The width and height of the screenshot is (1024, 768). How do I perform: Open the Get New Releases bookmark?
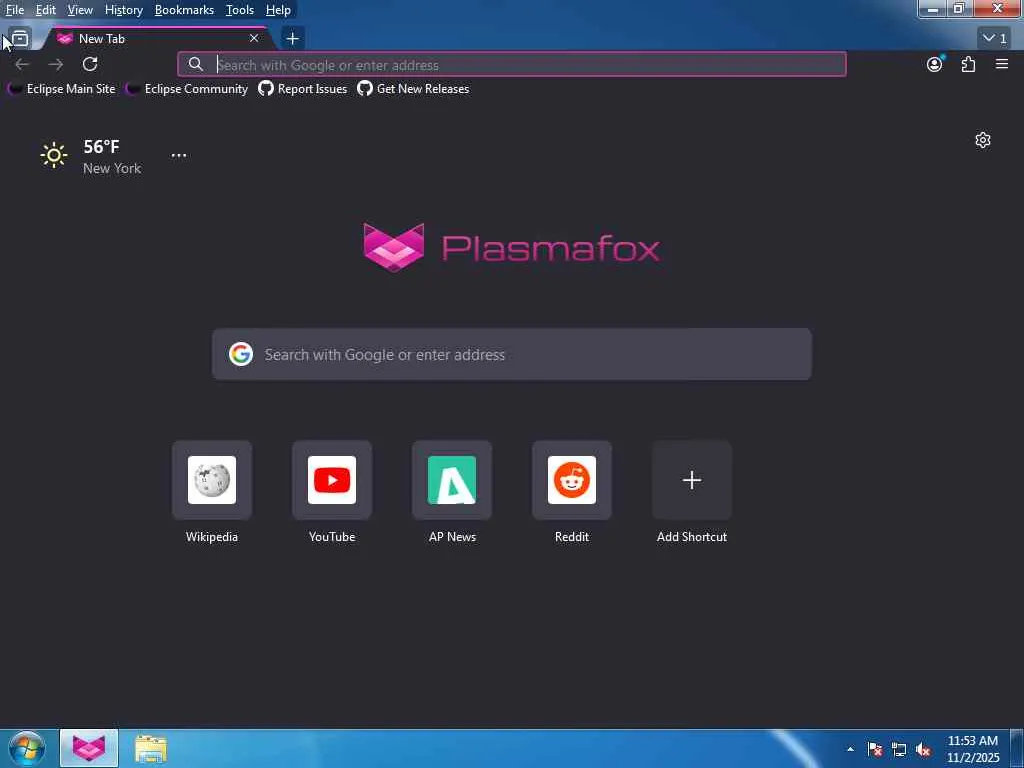[413, 89]
